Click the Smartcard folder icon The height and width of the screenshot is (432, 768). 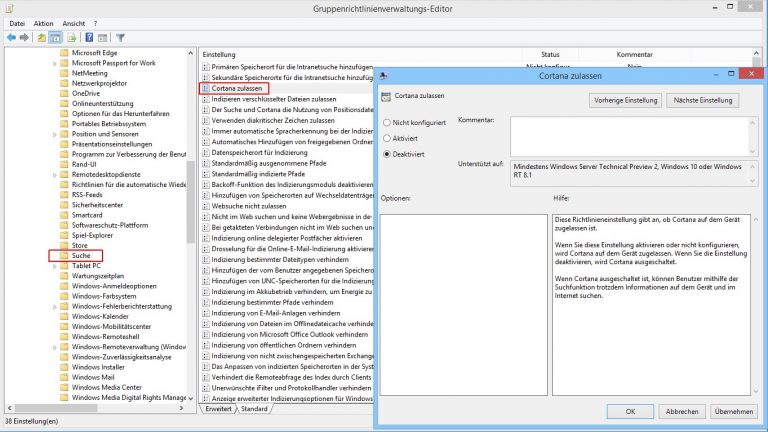click(x=64, y=215)
